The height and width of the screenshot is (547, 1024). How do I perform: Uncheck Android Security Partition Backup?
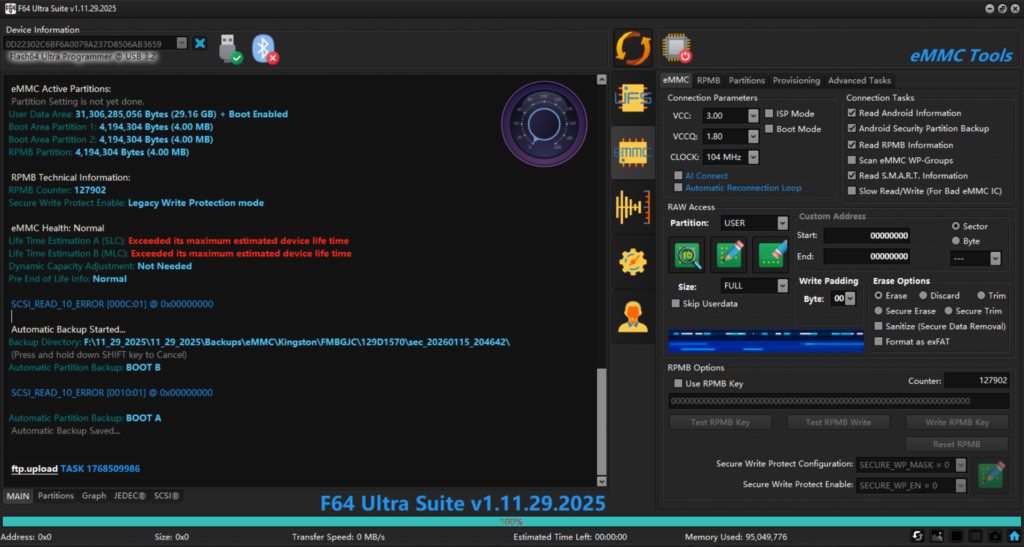[x=852, y=129]
